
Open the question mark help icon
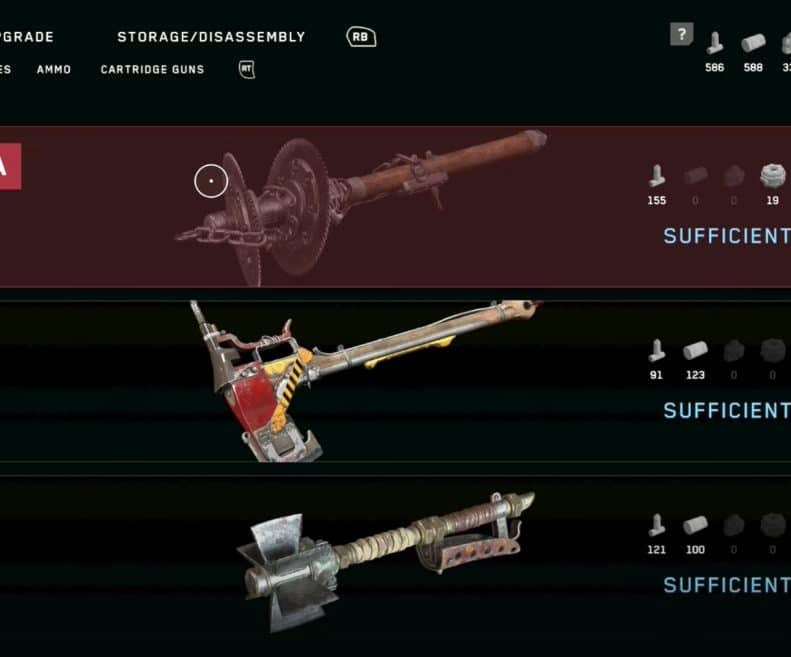click(681, 34)
